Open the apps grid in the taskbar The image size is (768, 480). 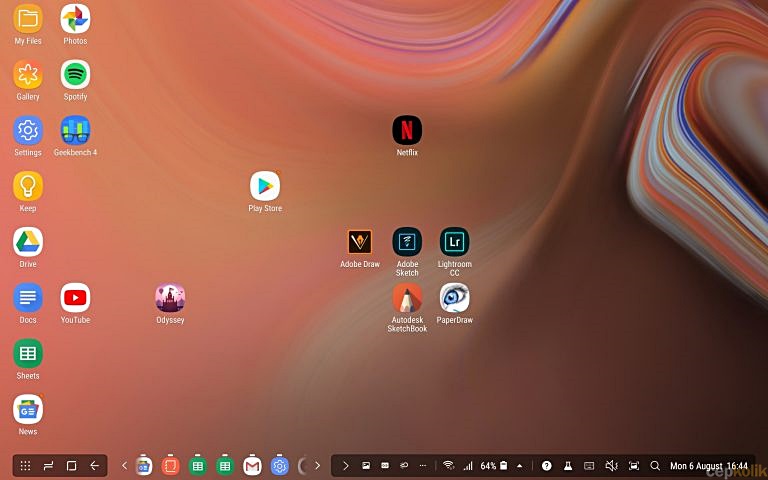coord(25,466)
